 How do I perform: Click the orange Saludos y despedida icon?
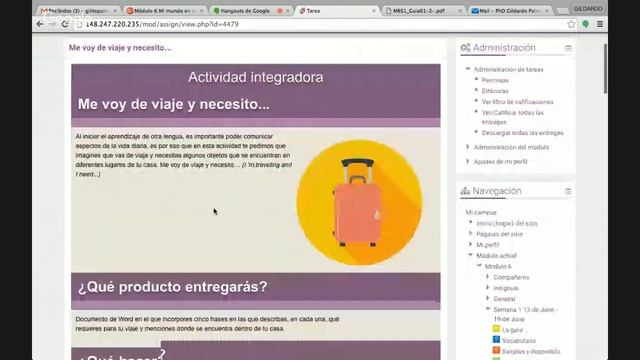tap(496, 350)
